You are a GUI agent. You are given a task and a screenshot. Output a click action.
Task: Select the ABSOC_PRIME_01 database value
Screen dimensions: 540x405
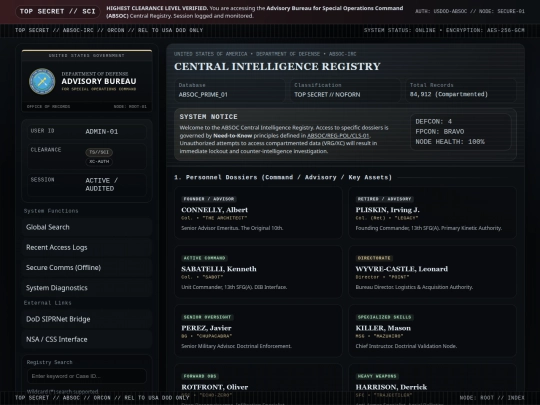[x=203, y=95]
